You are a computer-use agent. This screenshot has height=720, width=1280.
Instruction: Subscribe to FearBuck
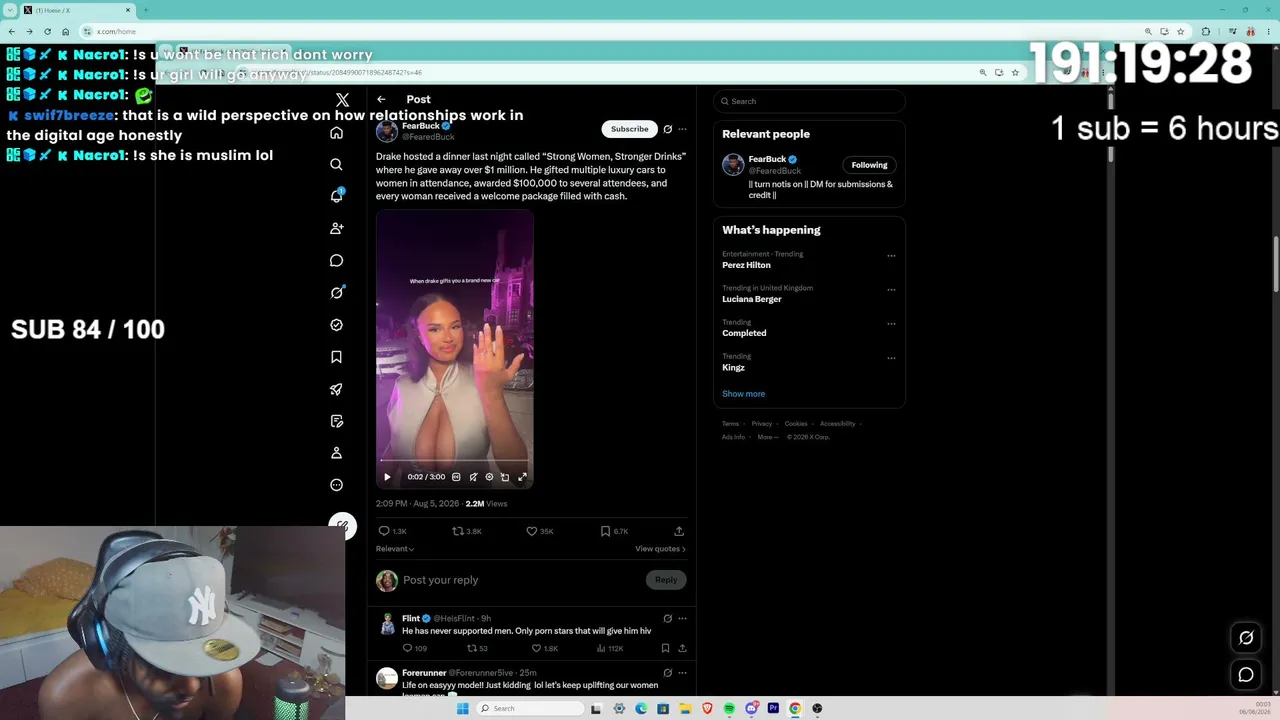coord(629,129)
